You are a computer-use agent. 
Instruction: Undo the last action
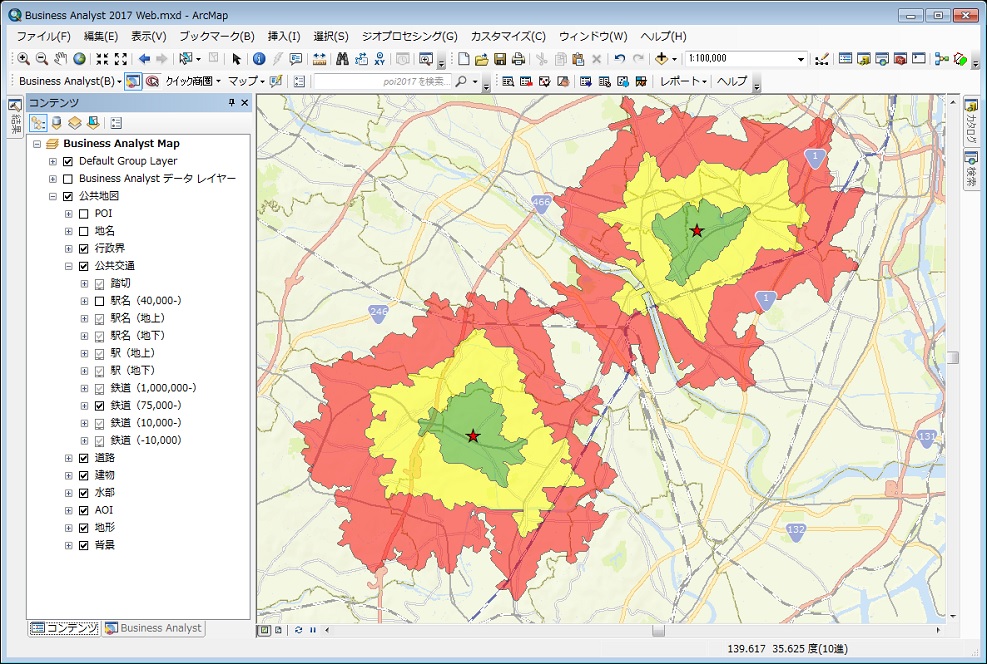tap(620, 59)
